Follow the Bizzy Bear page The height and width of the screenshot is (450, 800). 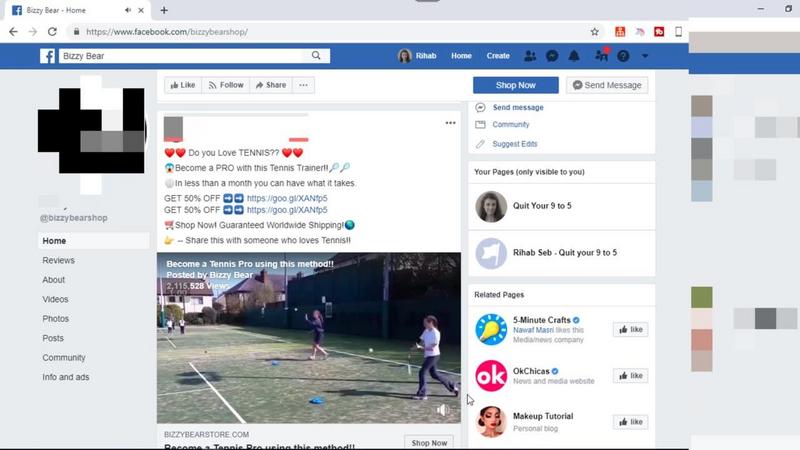pyautogui.click(x=226, y=85)
